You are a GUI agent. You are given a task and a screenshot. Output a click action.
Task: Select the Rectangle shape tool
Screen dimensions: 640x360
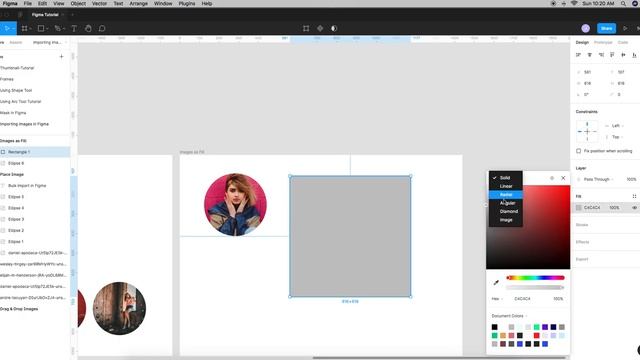[41, 28]
